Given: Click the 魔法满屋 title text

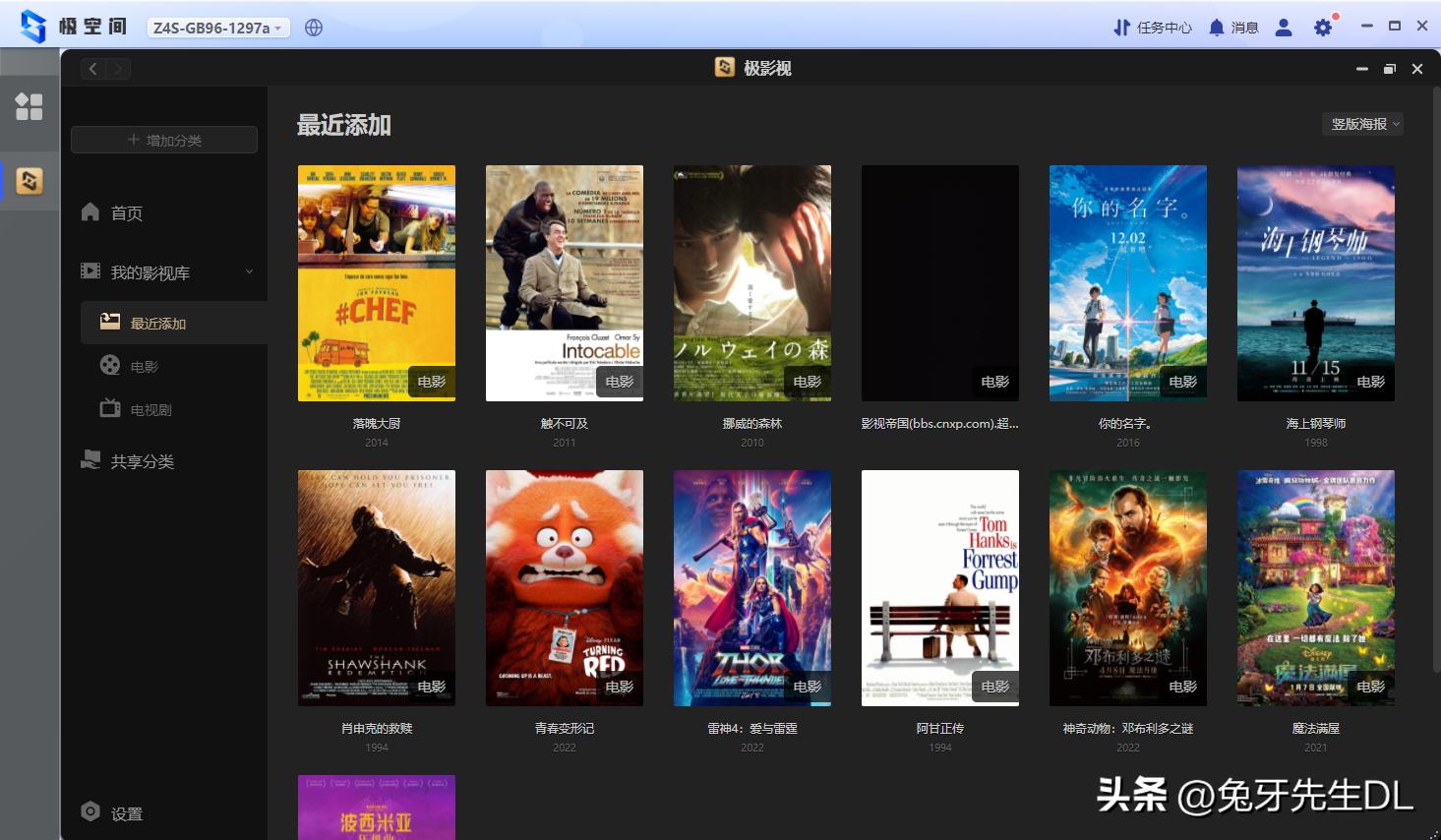Looking at the screenshot, I should pyautogui.click(x=1316, y=728).
